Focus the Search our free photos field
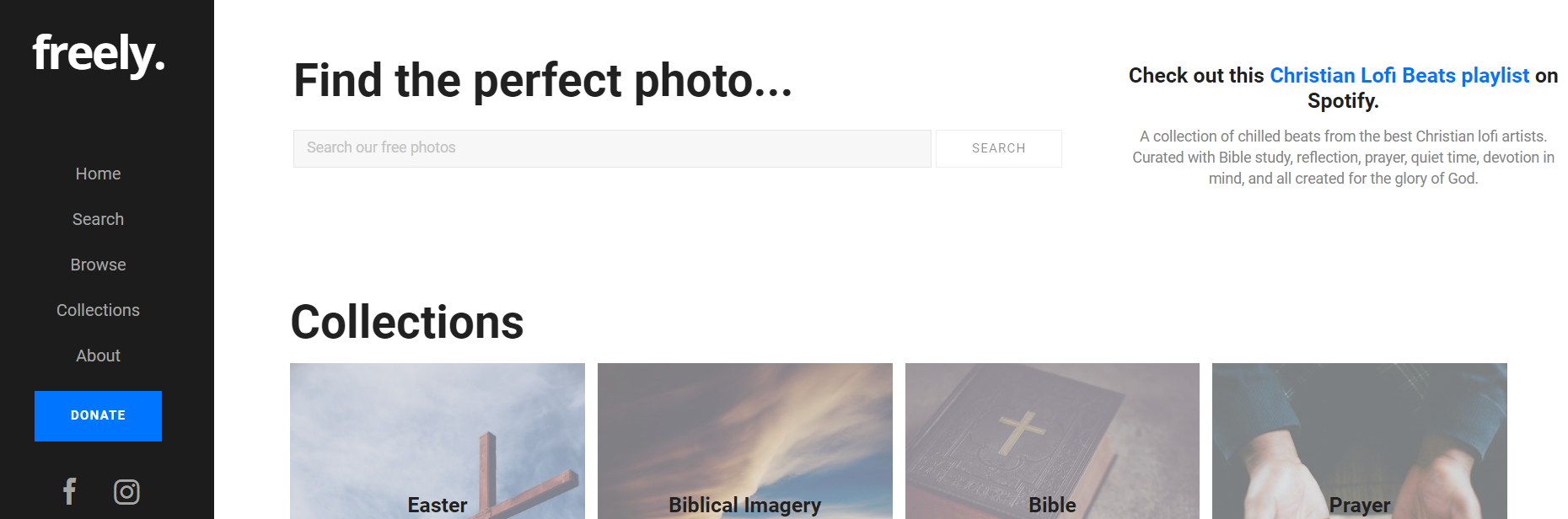 612,148
